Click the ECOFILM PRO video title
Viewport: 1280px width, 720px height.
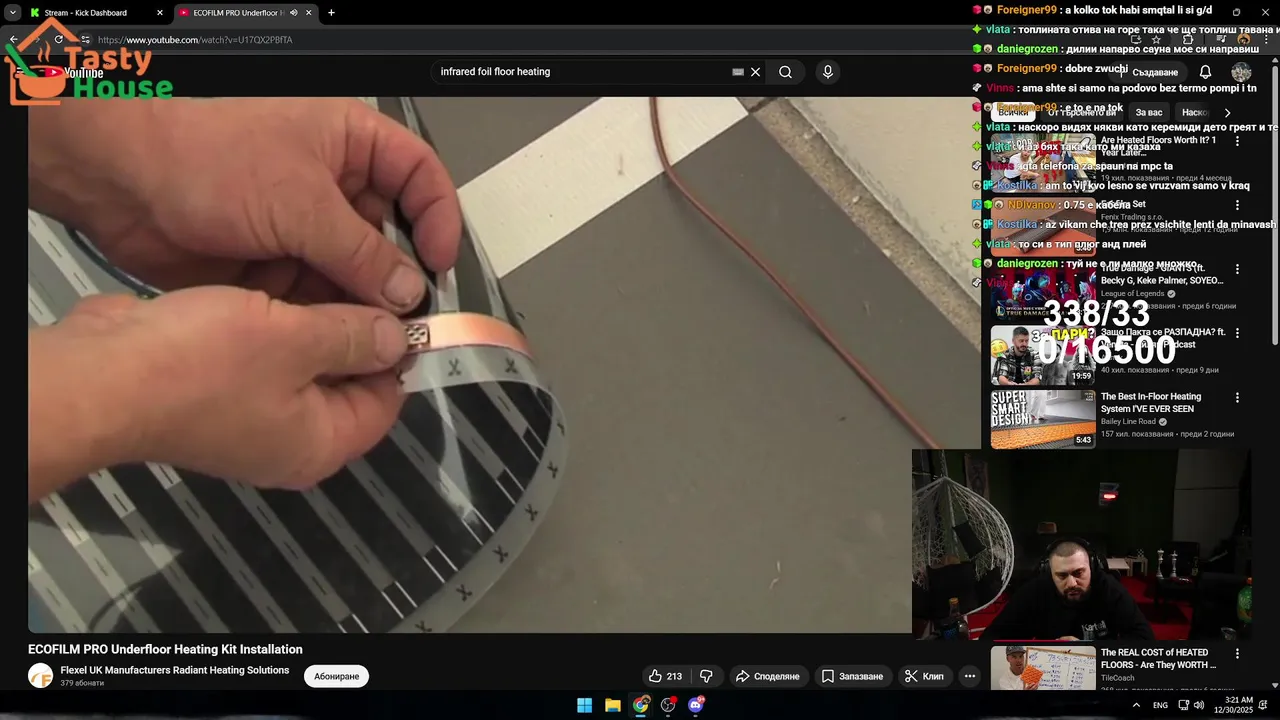click(165, 649)
